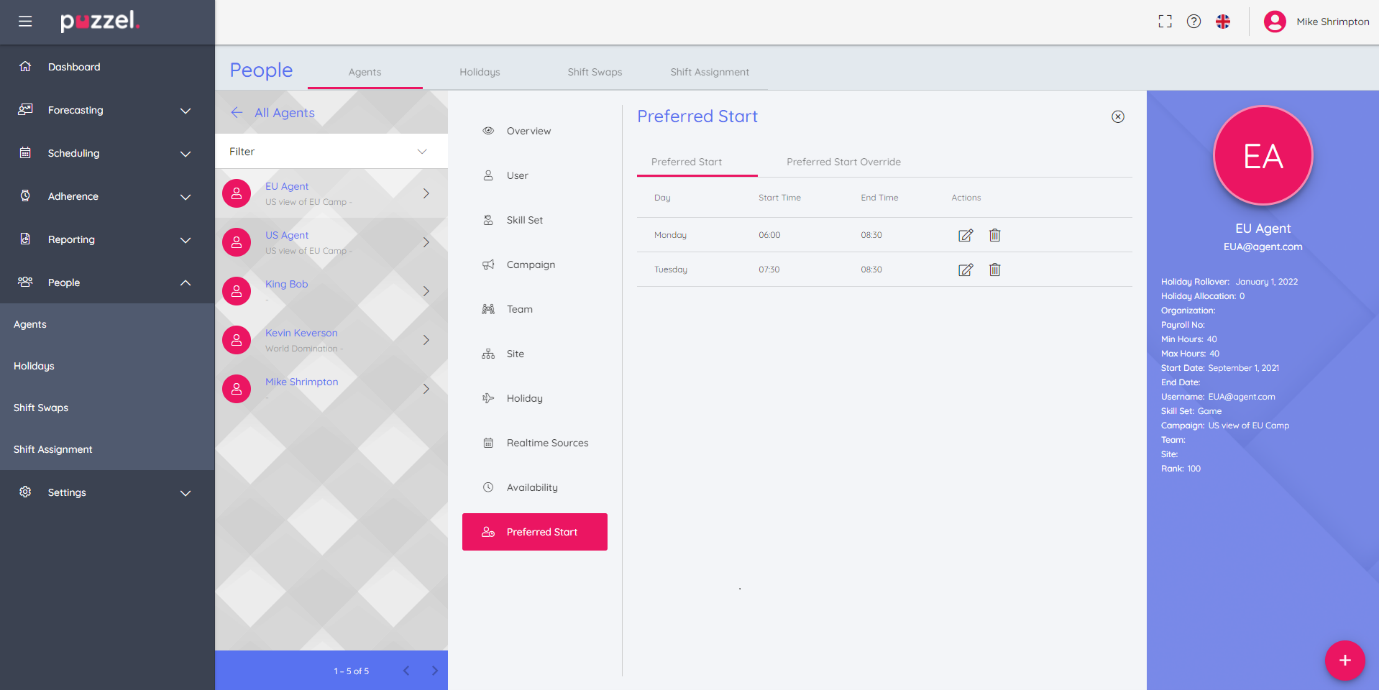The height and width of the screenshot is (690, 1379).
Task: Click the hamburger menu icon
Action: pos(25,22)
